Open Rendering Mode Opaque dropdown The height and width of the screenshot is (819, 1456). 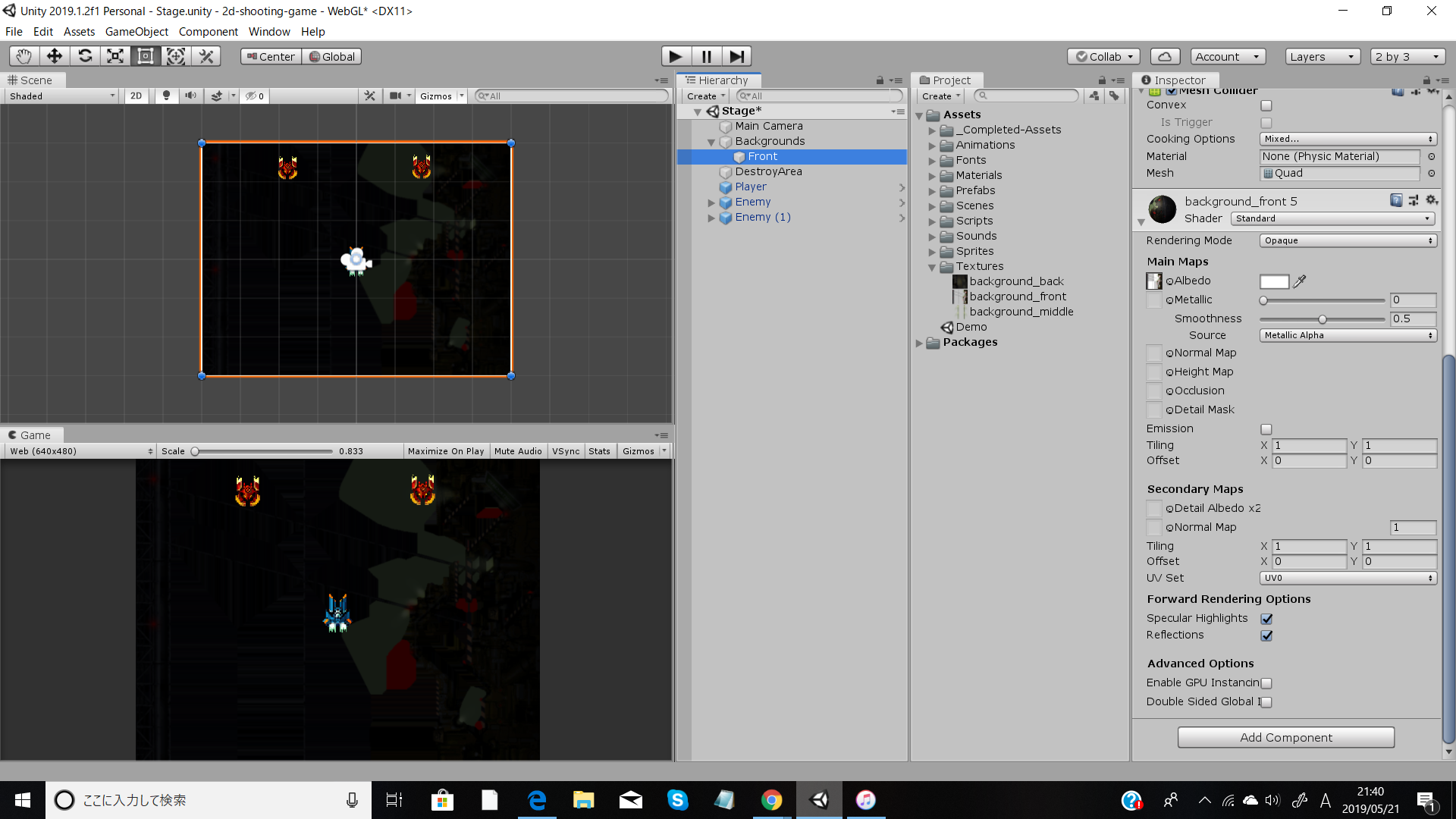(x=1348, y=241)
